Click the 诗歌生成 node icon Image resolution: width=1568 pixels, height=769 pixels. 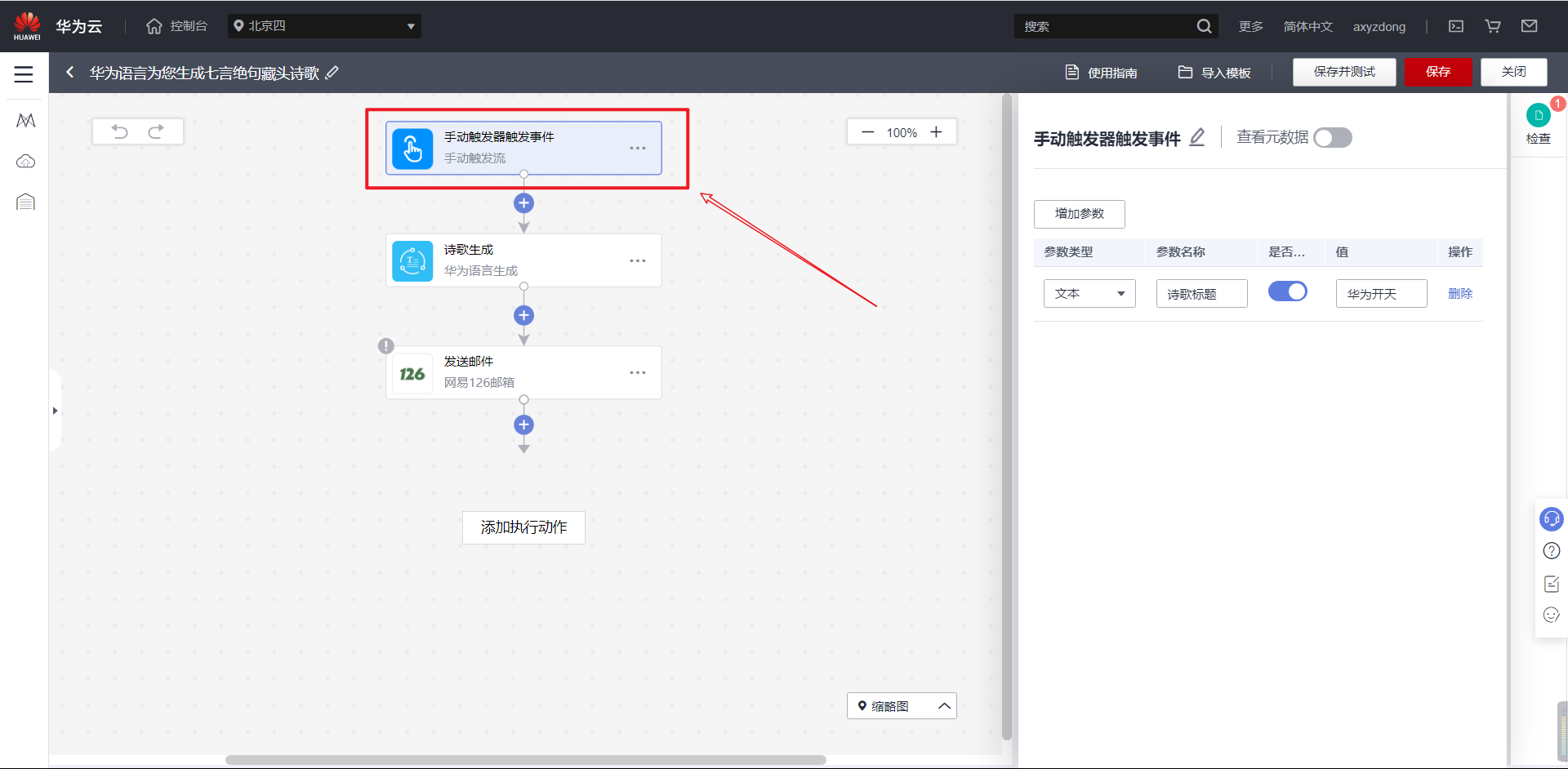[x=412, y=261]
